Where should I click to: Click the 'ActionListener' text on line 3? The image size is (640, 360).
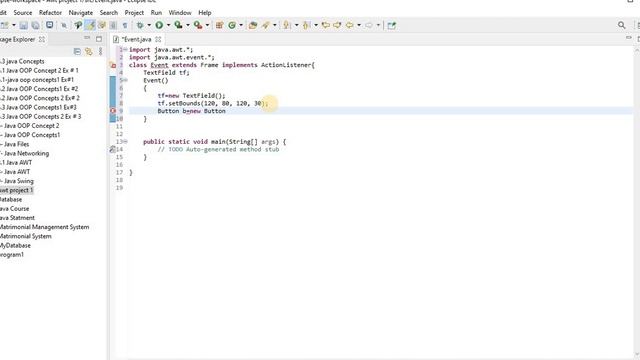286,65
